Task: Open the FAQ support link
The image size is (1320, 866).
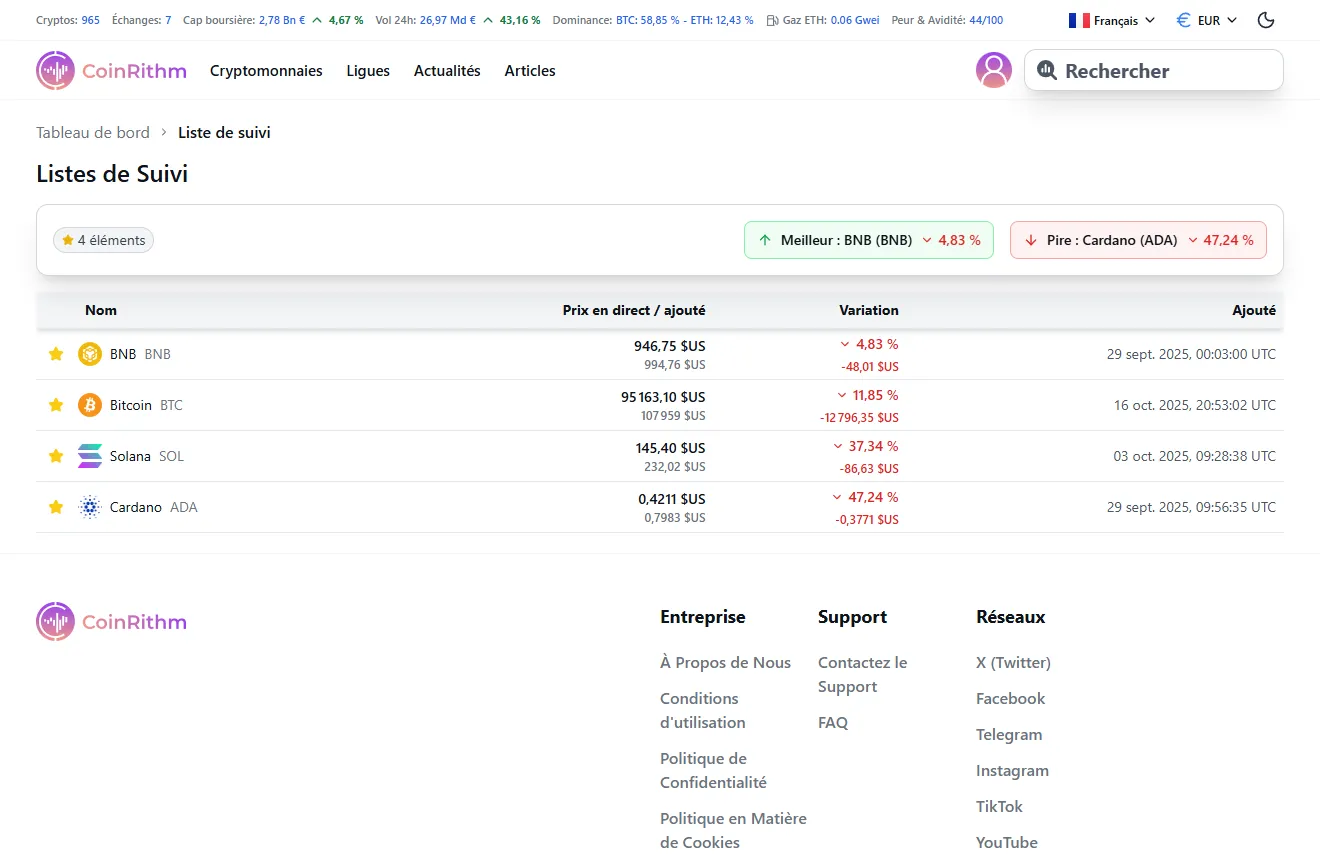Action: pyautogui.click(x=833, y=722)
